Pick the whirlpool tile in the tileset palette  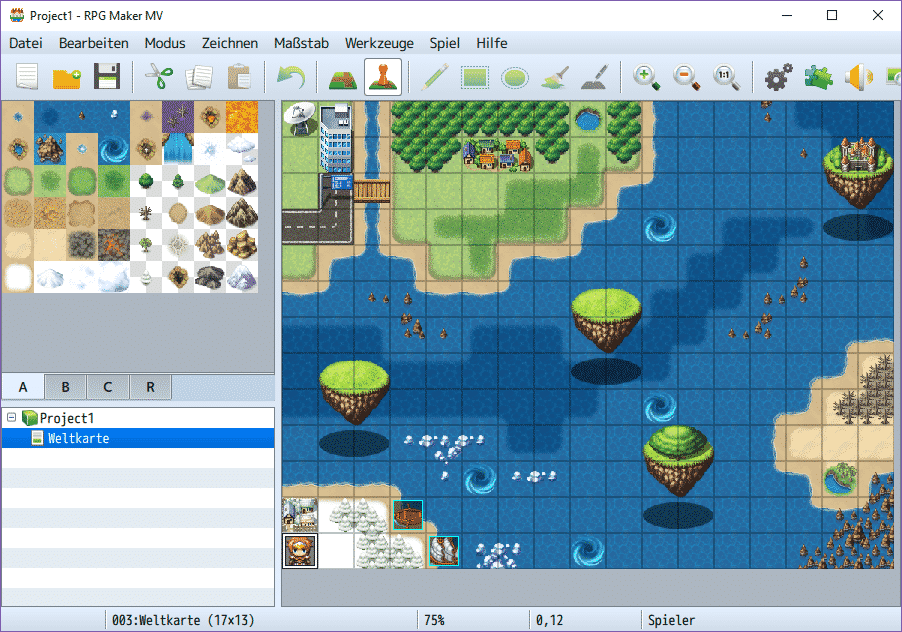tap(114, 149)
